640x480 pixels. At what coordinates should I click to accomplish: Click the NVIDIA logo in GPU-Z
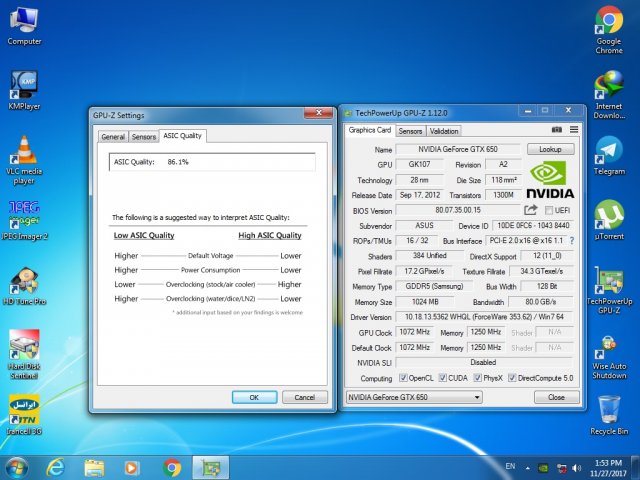[x=550, y=180]
